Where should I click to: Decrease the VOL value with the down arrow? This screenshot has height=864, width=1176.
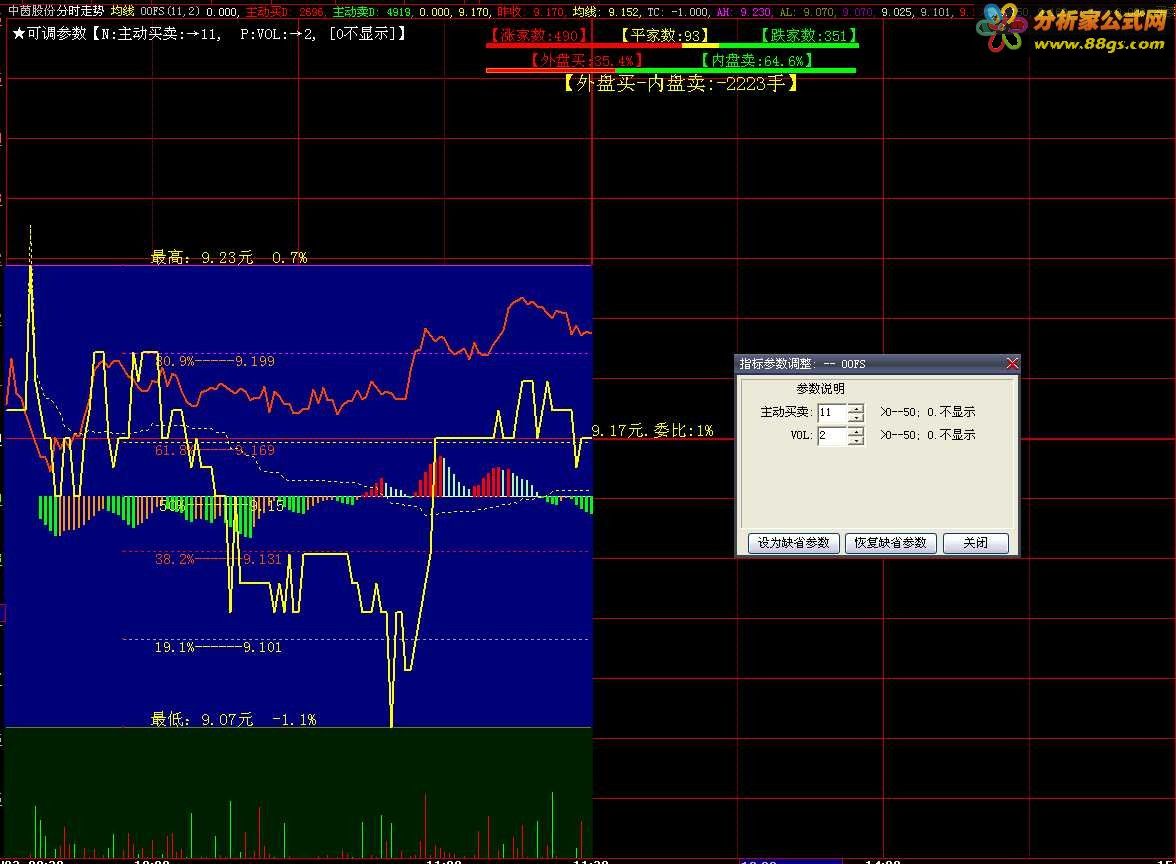pyautogui.click(x=856, y=441)
